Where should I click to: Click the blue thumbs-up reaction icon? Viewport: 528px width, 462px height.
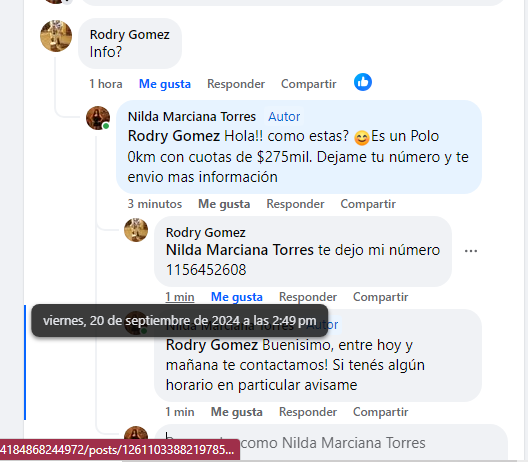[363, 82]
